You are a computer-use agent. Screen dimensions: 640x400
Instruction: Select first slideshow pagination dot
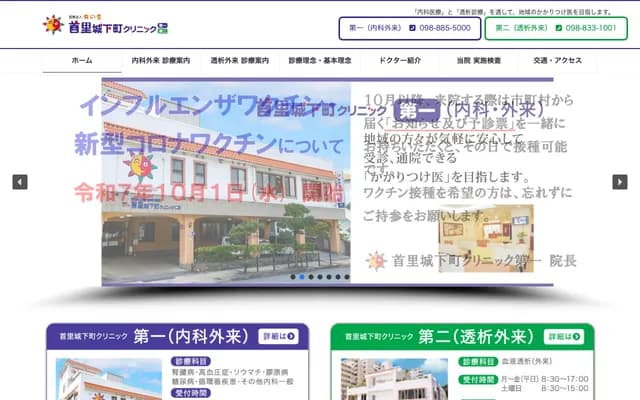point(293,277)
